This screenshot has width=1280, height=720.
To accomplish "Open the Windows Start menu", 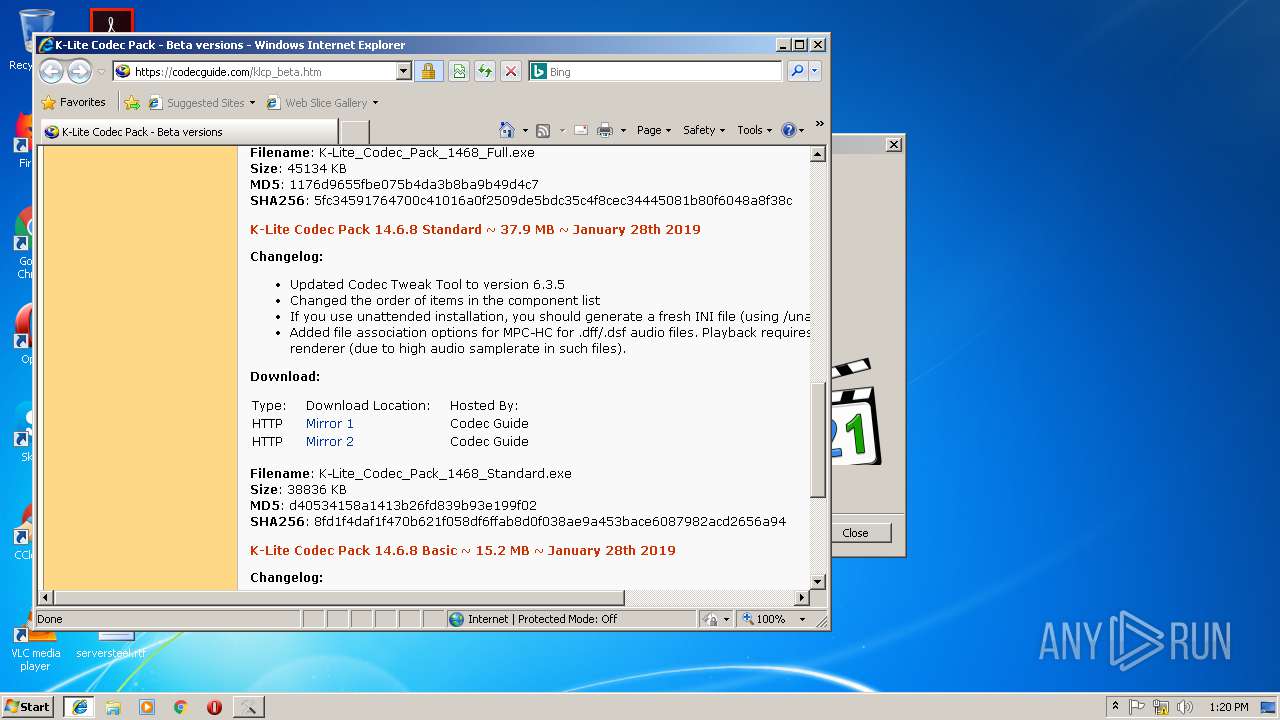I will 28,706.
